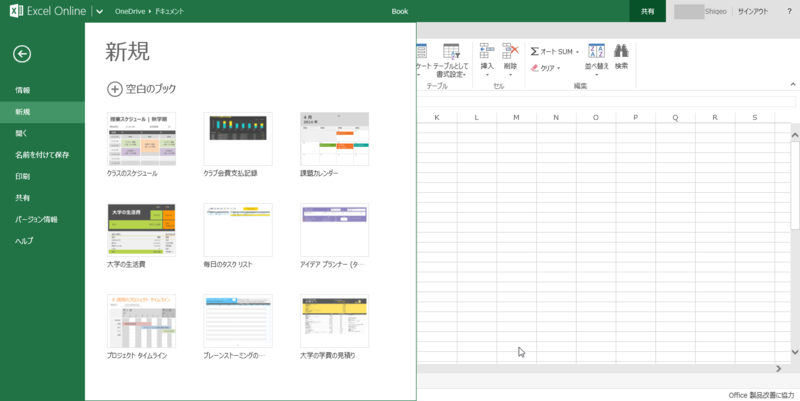This screenshot has height=401, width=800.
Task: Click the OneDrive breadcrumb link
Action: tap(130, 11)
